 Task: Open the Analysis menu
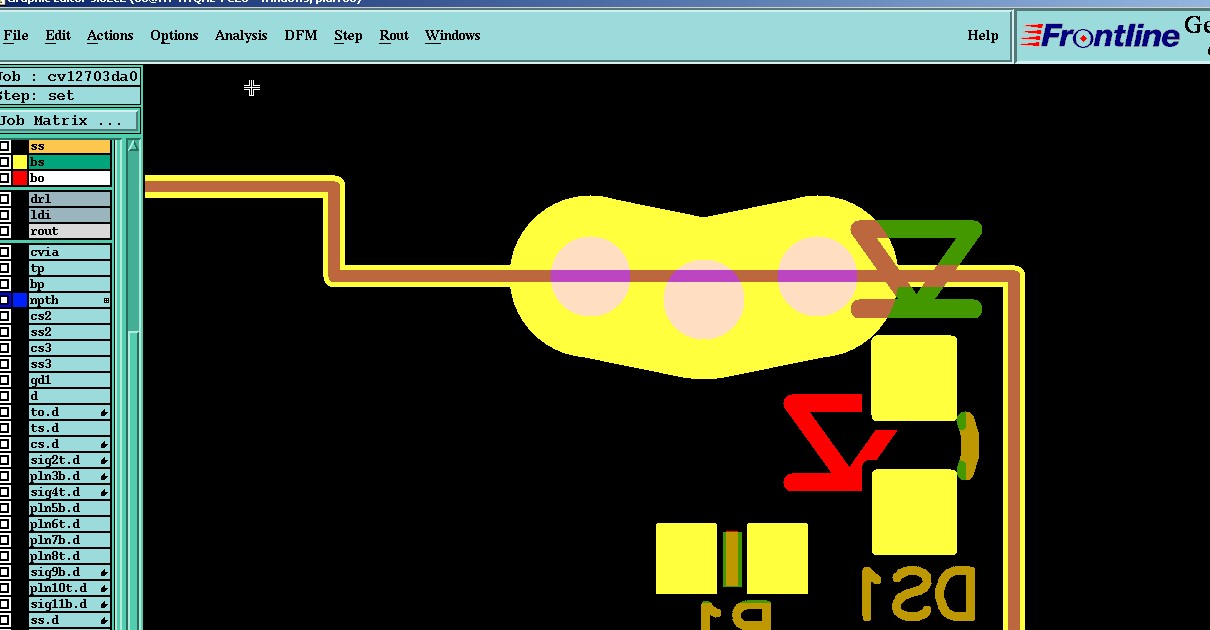[241, 35]
